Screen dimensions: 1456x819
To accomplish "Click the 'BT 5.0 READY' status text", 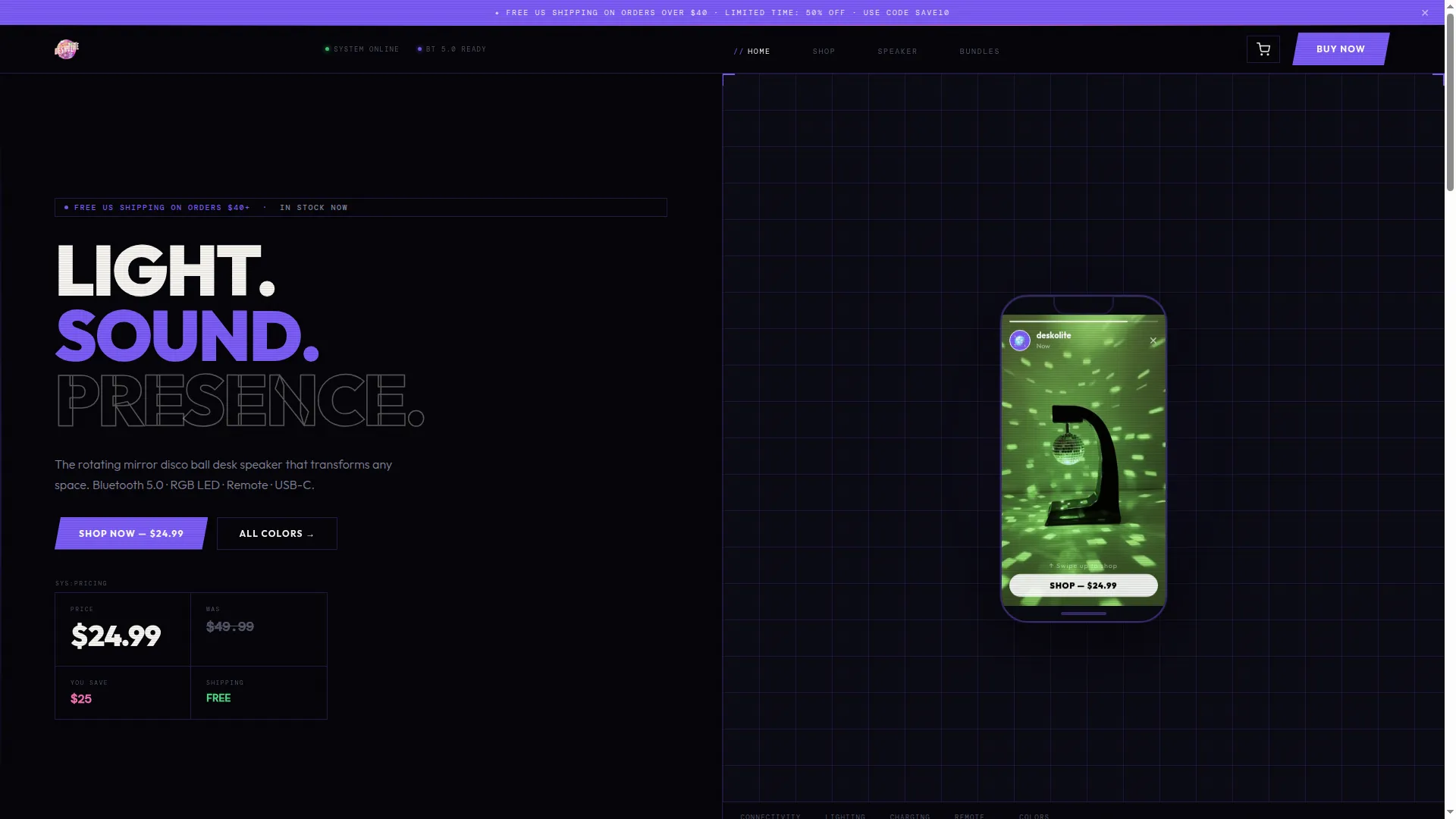I will pos(456,49).
